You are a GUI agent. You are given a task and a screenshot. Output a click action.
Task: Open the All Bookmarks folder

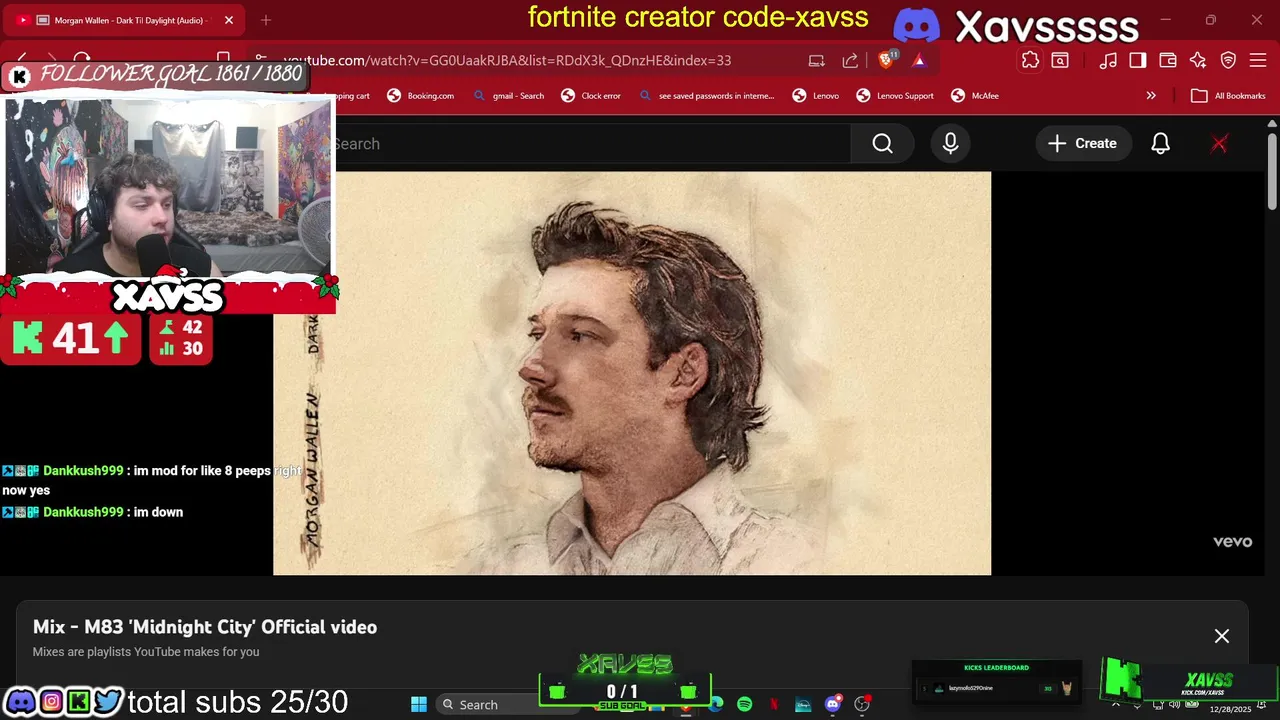1229,96
